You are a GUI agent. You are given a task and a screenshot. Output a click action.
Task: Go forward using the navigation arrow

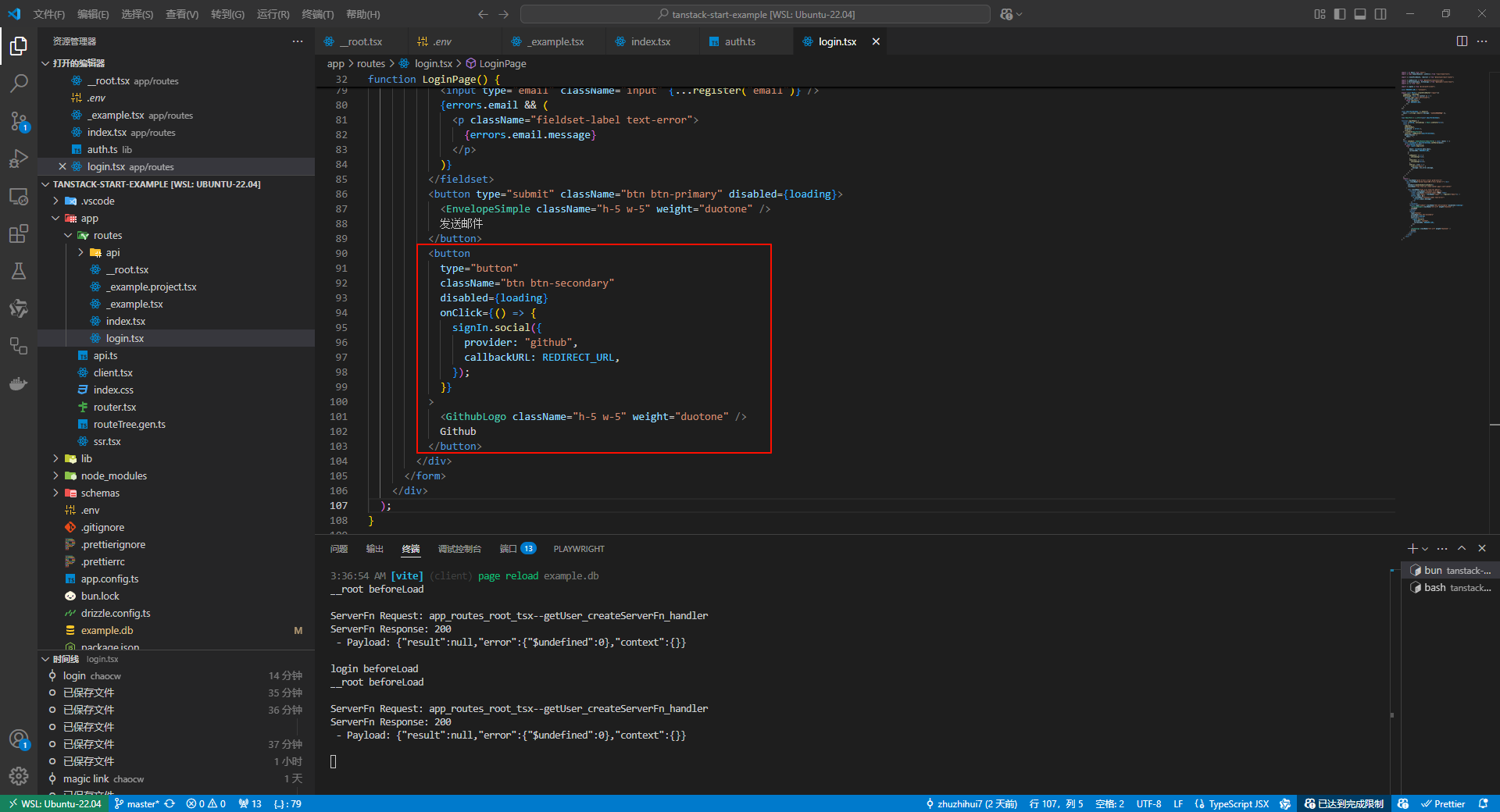tap(504, 14)
